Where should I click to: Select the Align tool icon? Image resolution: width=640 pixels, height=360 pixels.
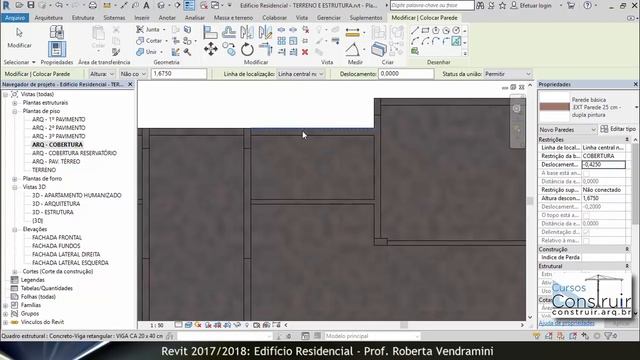210,32
